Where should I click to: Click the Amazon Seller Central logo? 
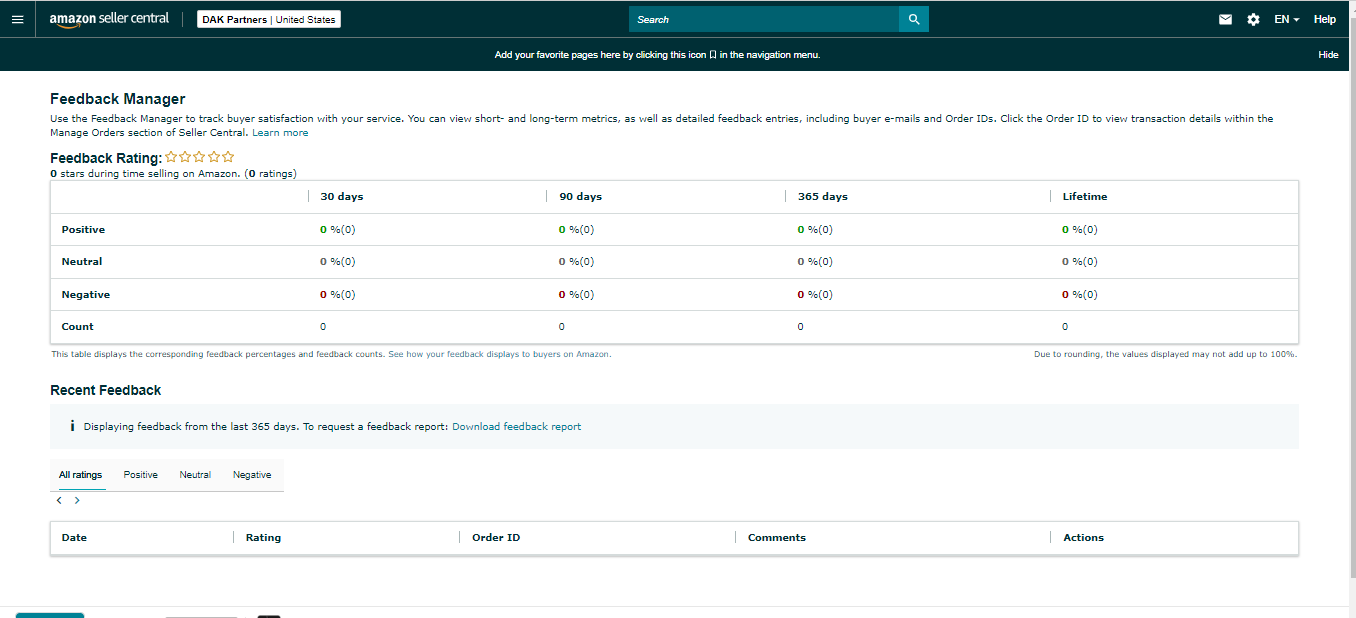[109, 19]
